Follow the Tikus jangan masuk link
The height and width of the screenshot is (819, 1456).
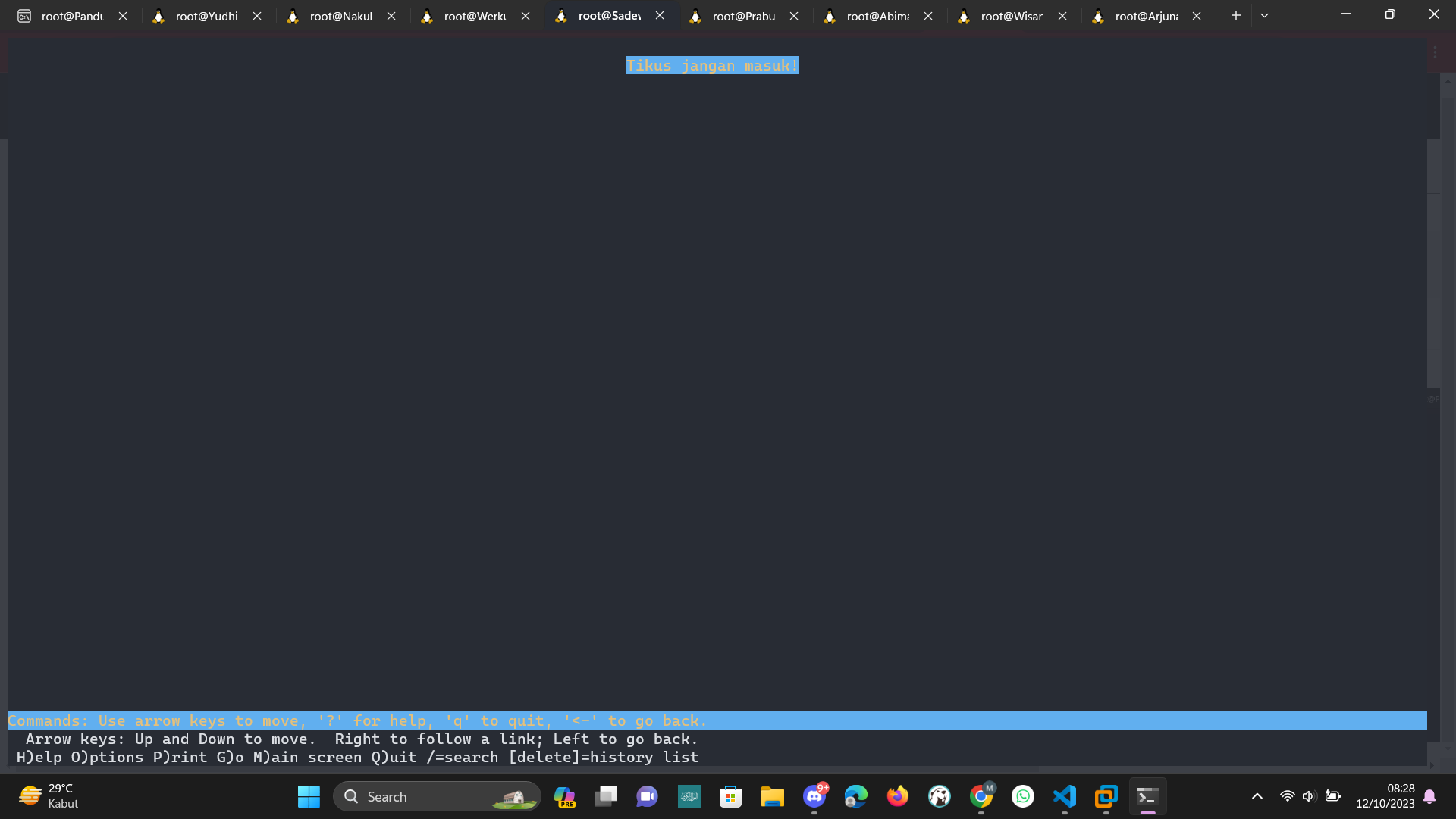(x=711, y=66)
